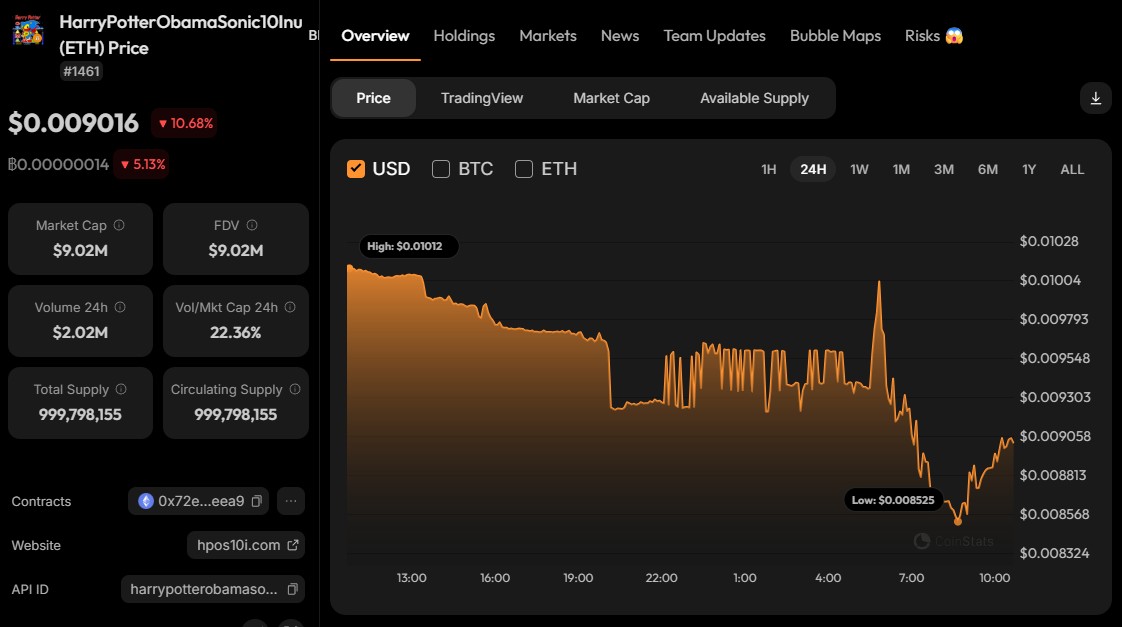Click the BTC price ฿0.00000014

click(58, 165)
